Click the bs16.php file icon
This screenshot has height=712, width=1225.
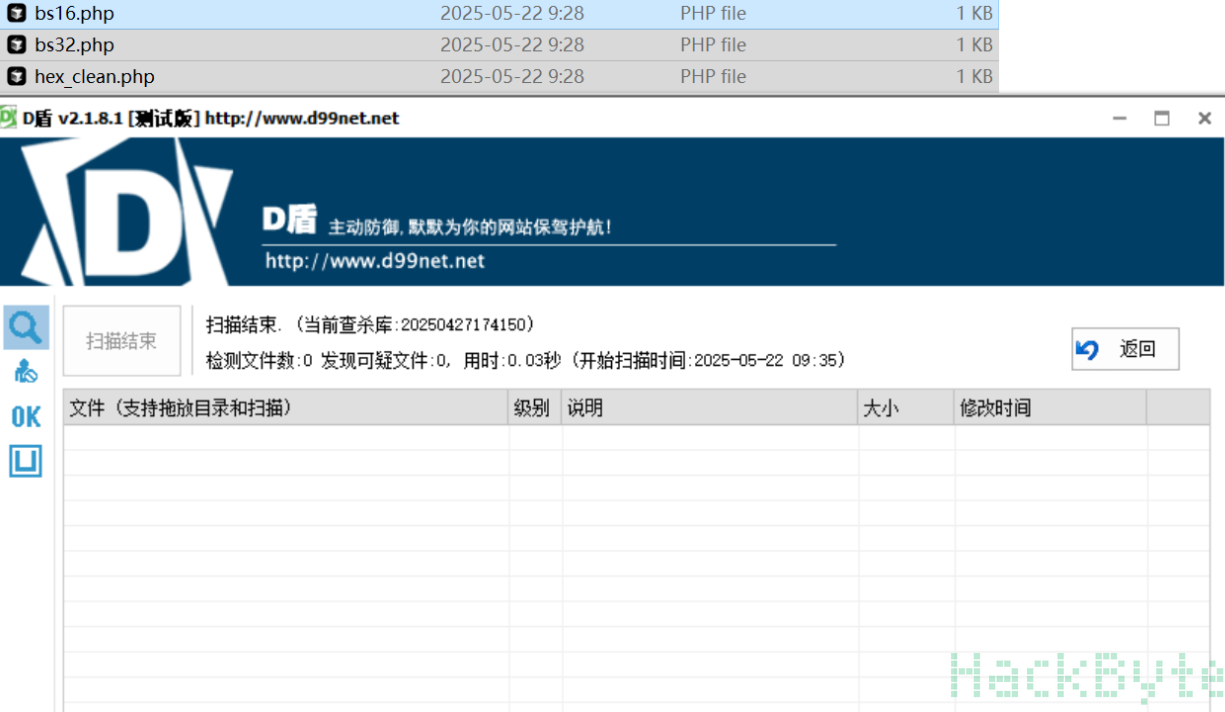pyautogui.click(x=16, y=14)
